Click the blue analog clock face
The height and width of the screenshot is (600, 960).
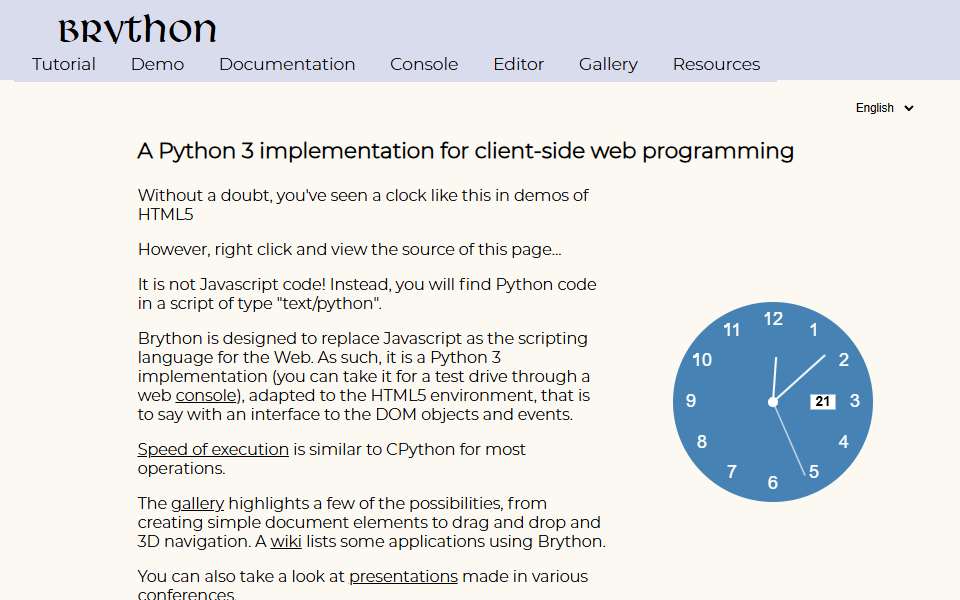click(773, 402)
